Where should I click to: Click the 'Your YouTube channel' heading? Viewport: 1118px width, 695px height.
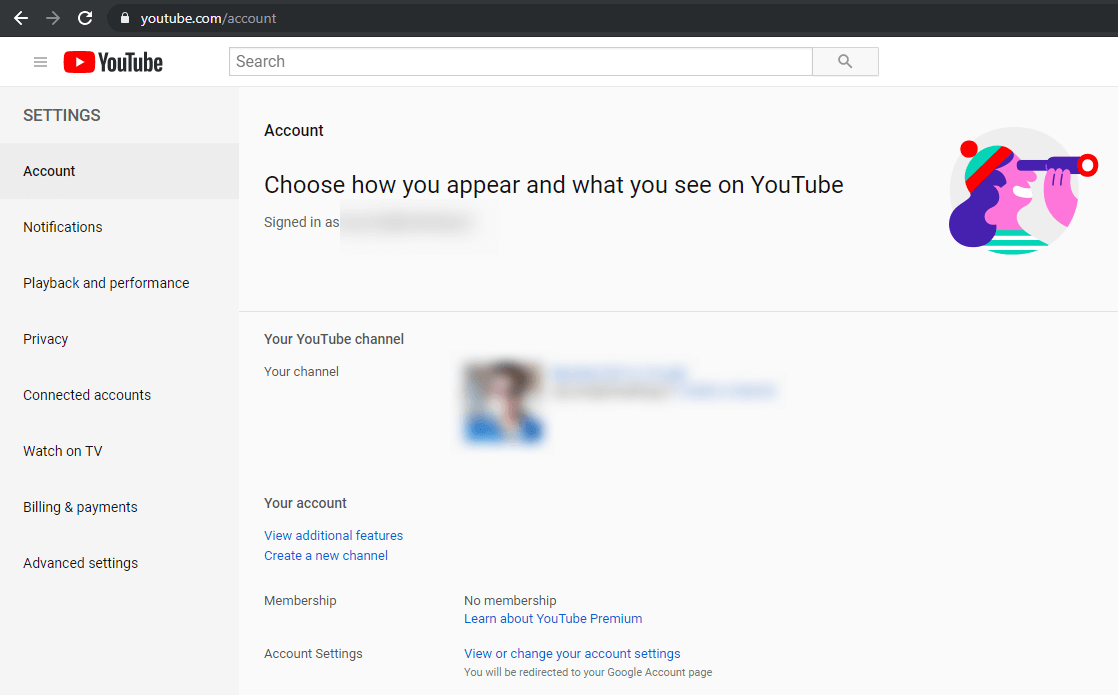[334, 339]
